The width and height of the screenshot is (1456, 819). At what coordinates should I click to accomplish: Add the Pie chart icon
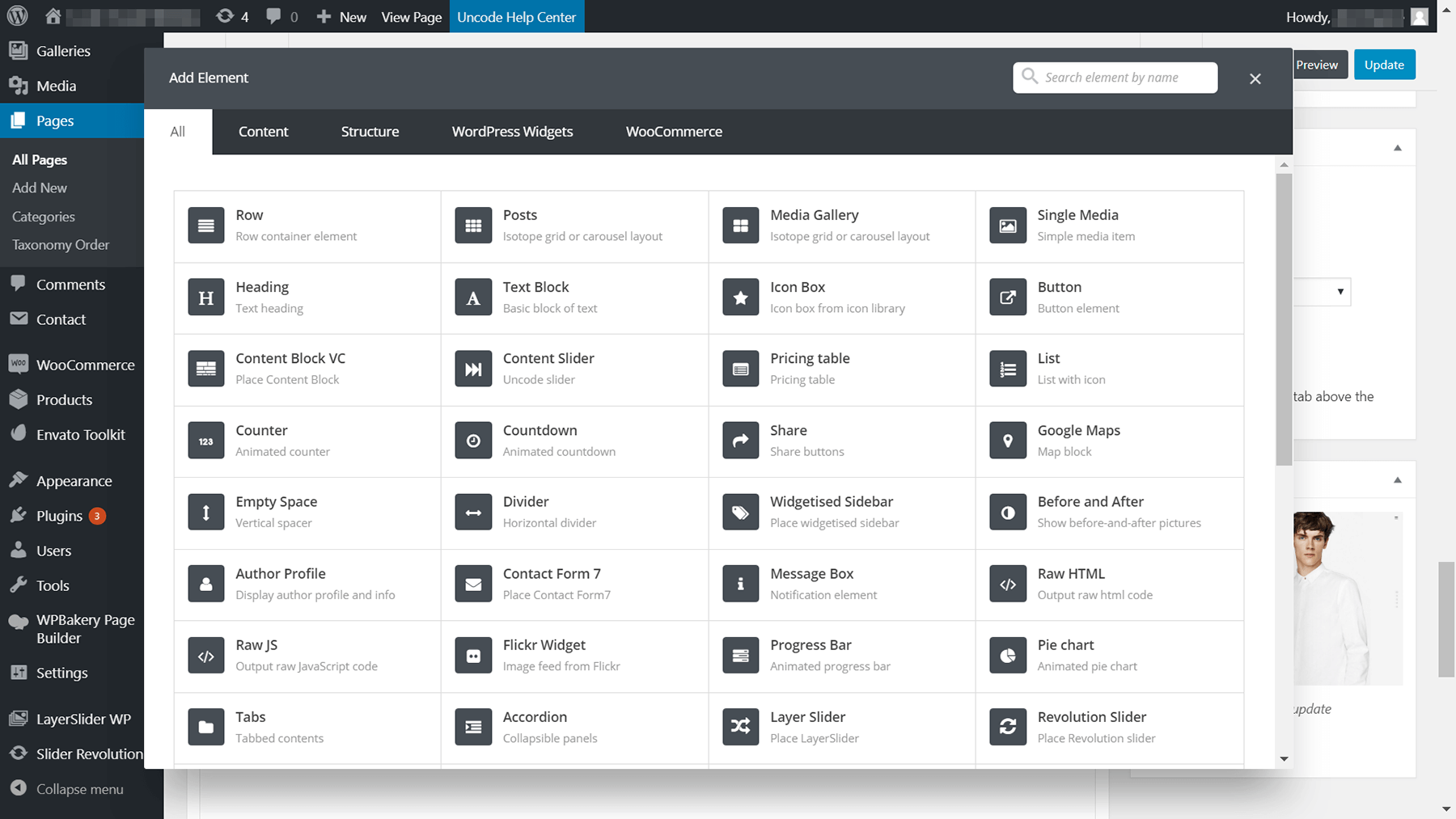[x=1008, y=656]
